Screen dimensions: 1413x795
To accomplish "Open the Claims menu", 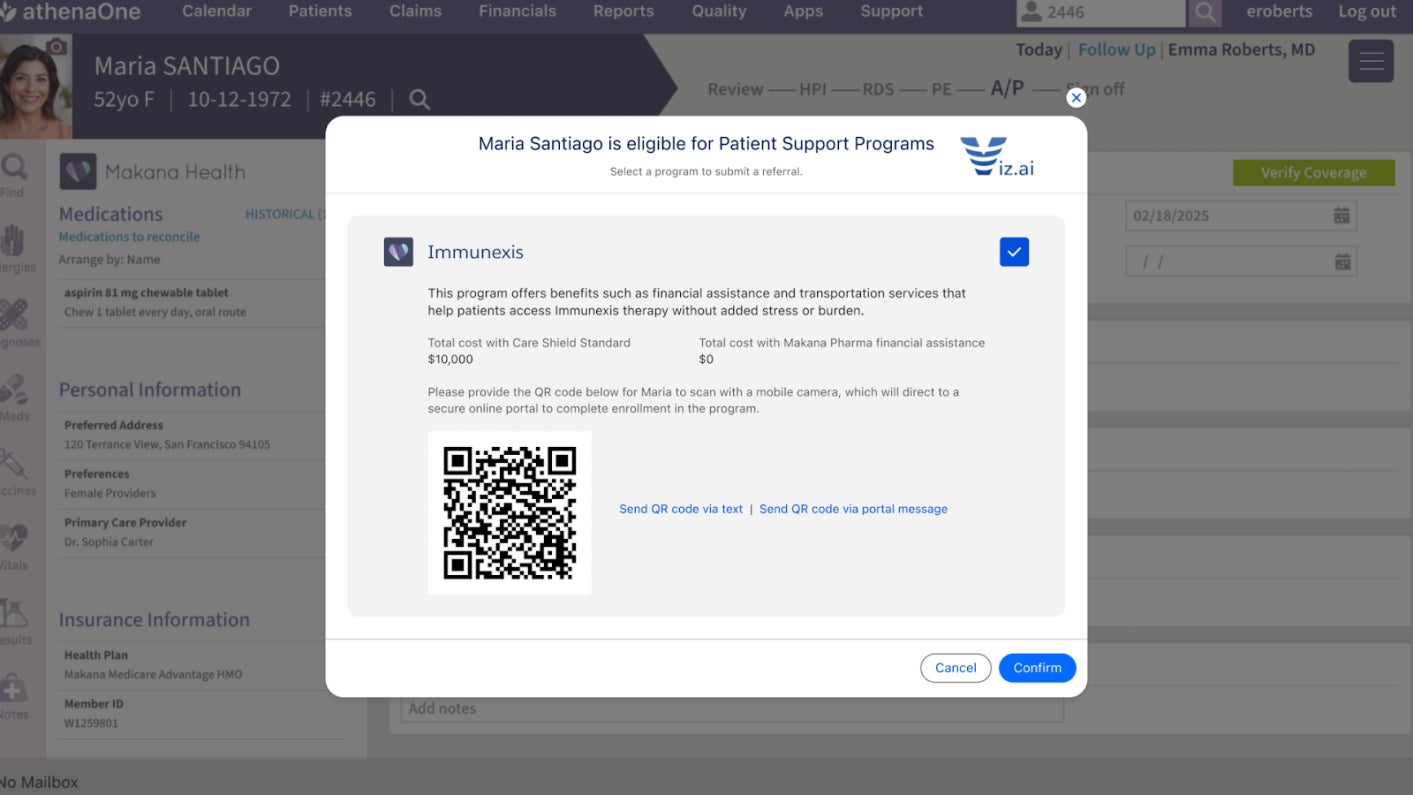I will (x=415, y=12).
